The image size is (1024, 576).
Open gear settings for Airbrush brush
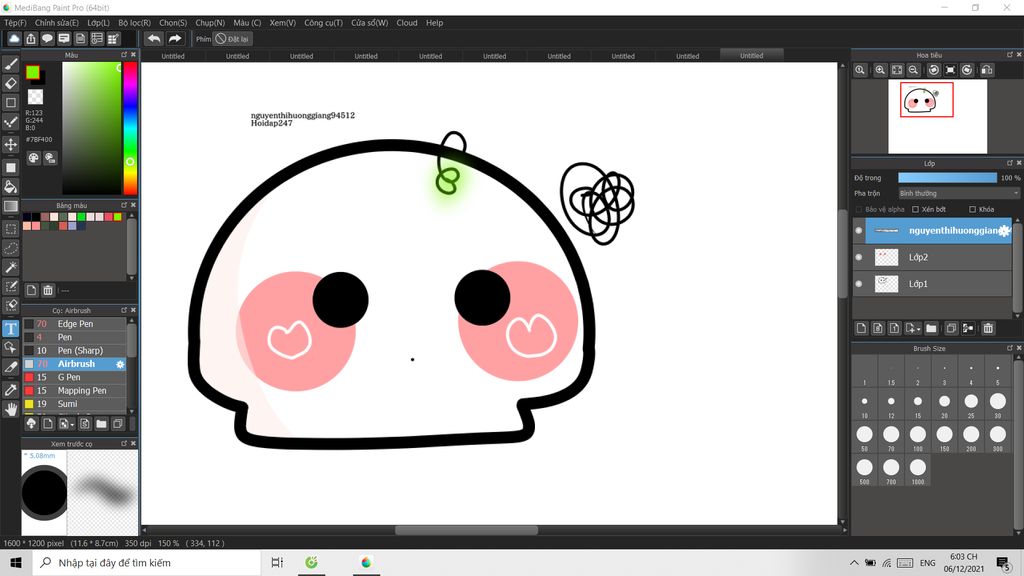click(120, 364)
